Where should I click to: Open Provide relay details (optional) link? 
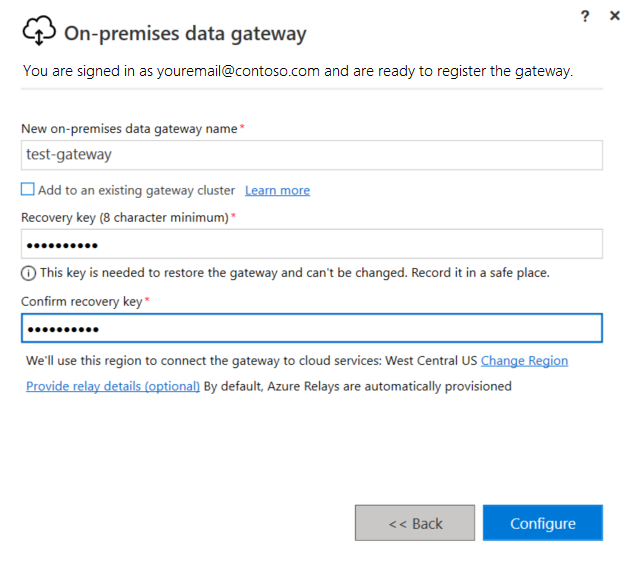(113, 386)
